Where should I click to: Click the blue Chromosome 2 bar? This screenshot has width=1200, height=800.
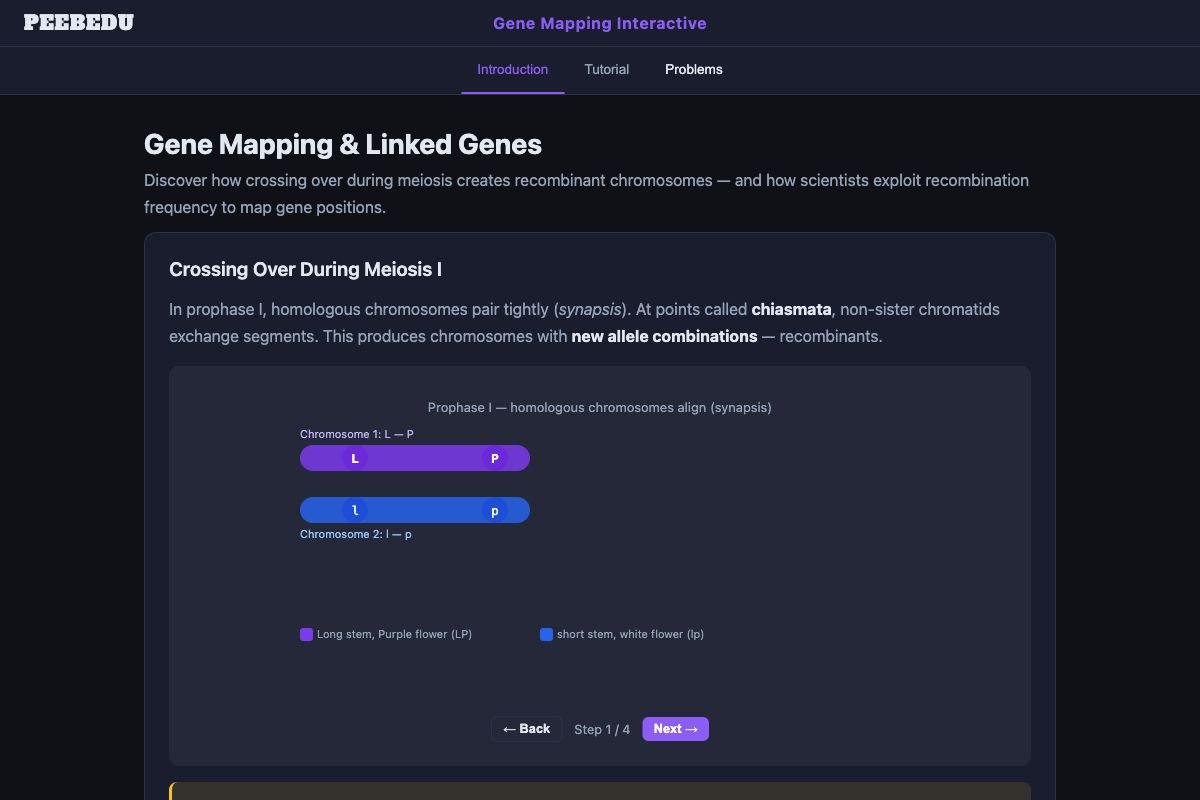425,510
